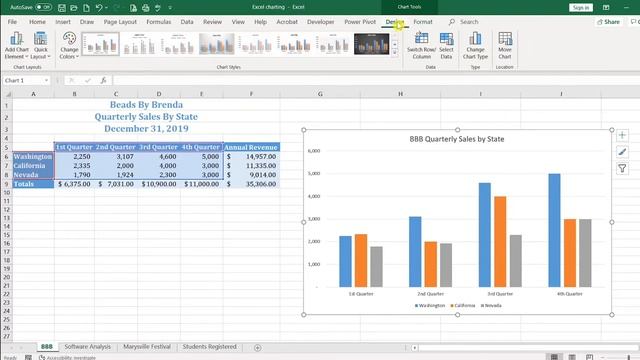
Task: Click the Save icon in quick access toolbar
Action: tap(62, 7)
